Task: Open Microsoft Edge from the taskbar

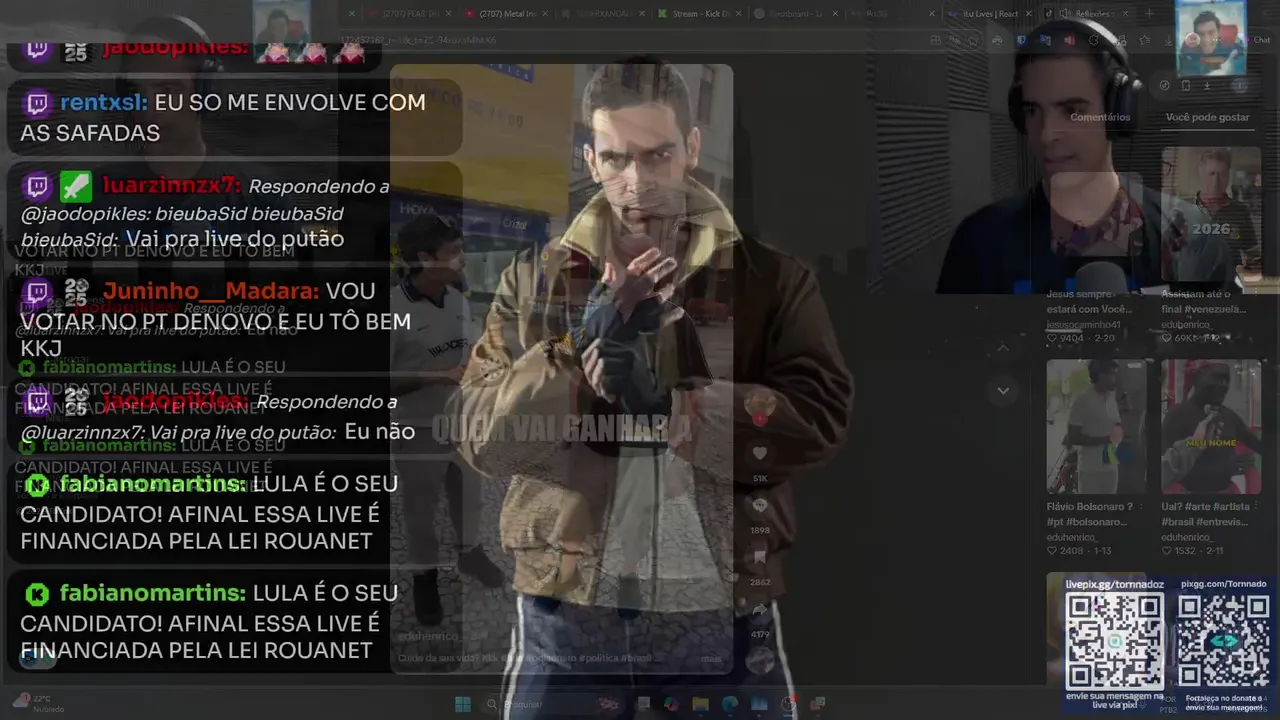Action: tap(729, 704)
